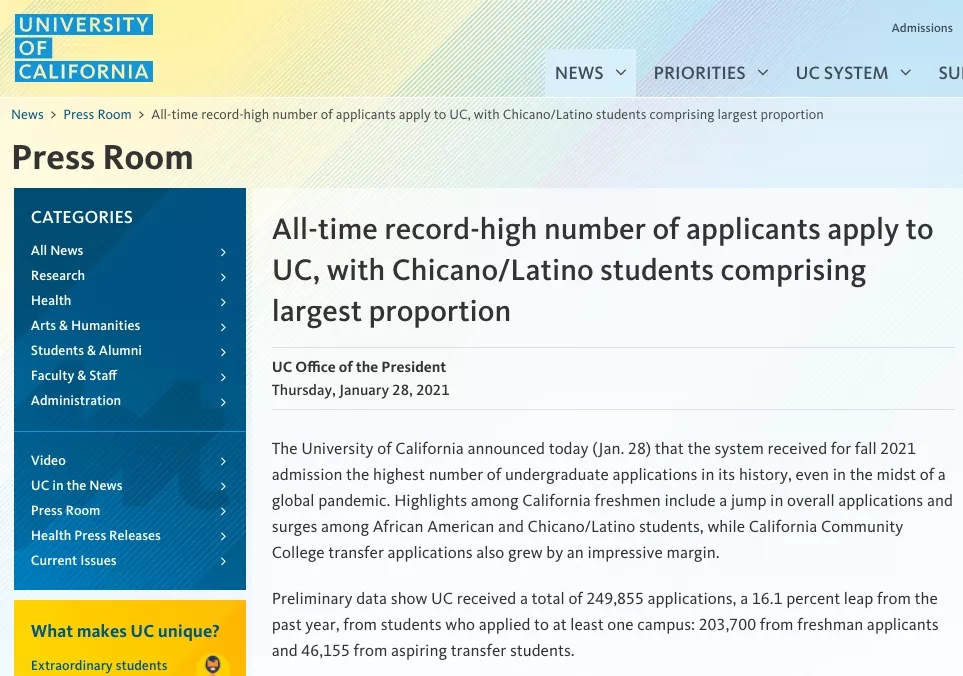Click the face icon beside Extraordinary students
963x676 pixels.
point(212,664)
